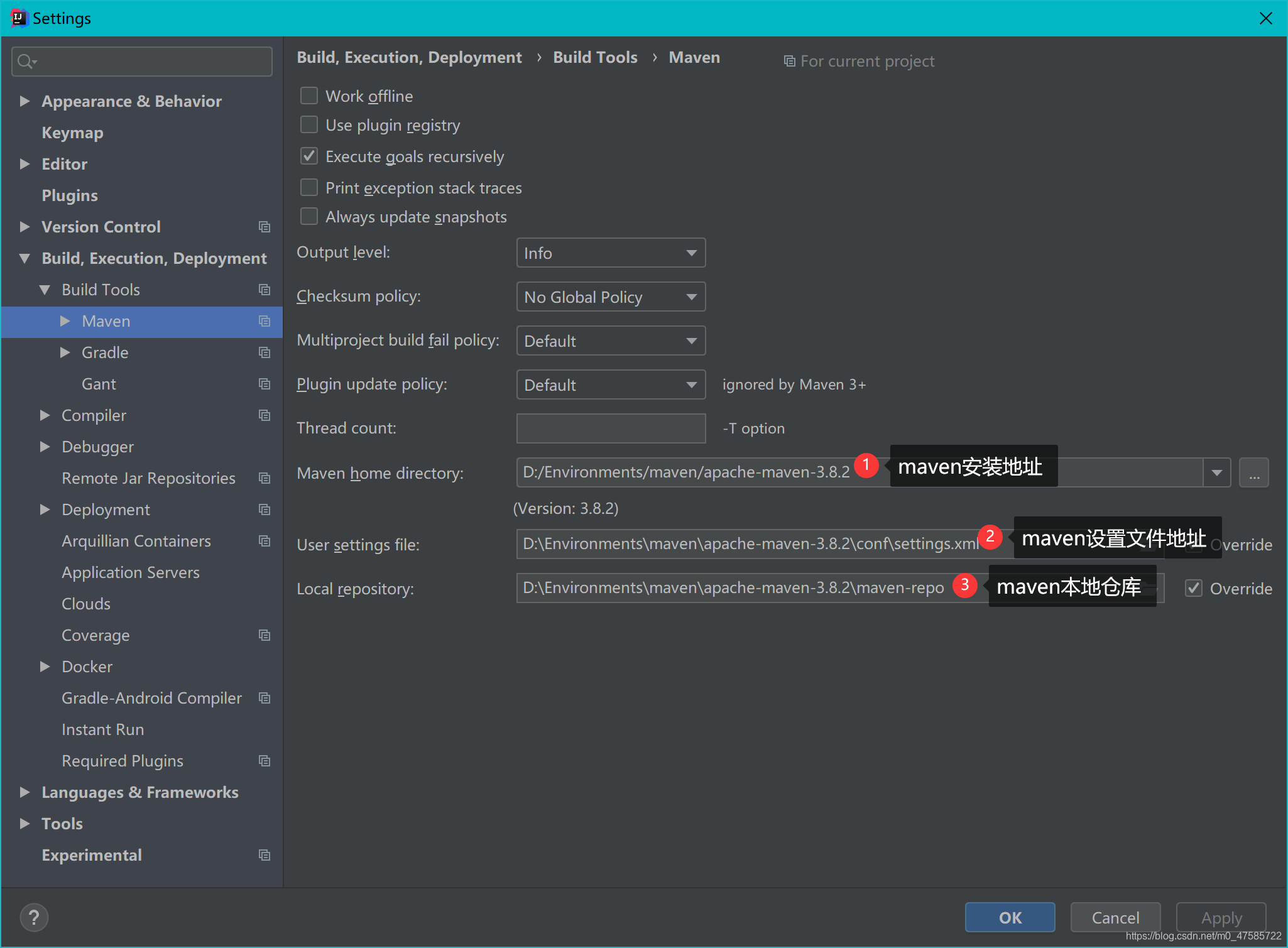The width and height of the screenshot is (1288, 948).
Task: Click the search magnifier icon
Action: pyautogui.click(x=27, y=62)
